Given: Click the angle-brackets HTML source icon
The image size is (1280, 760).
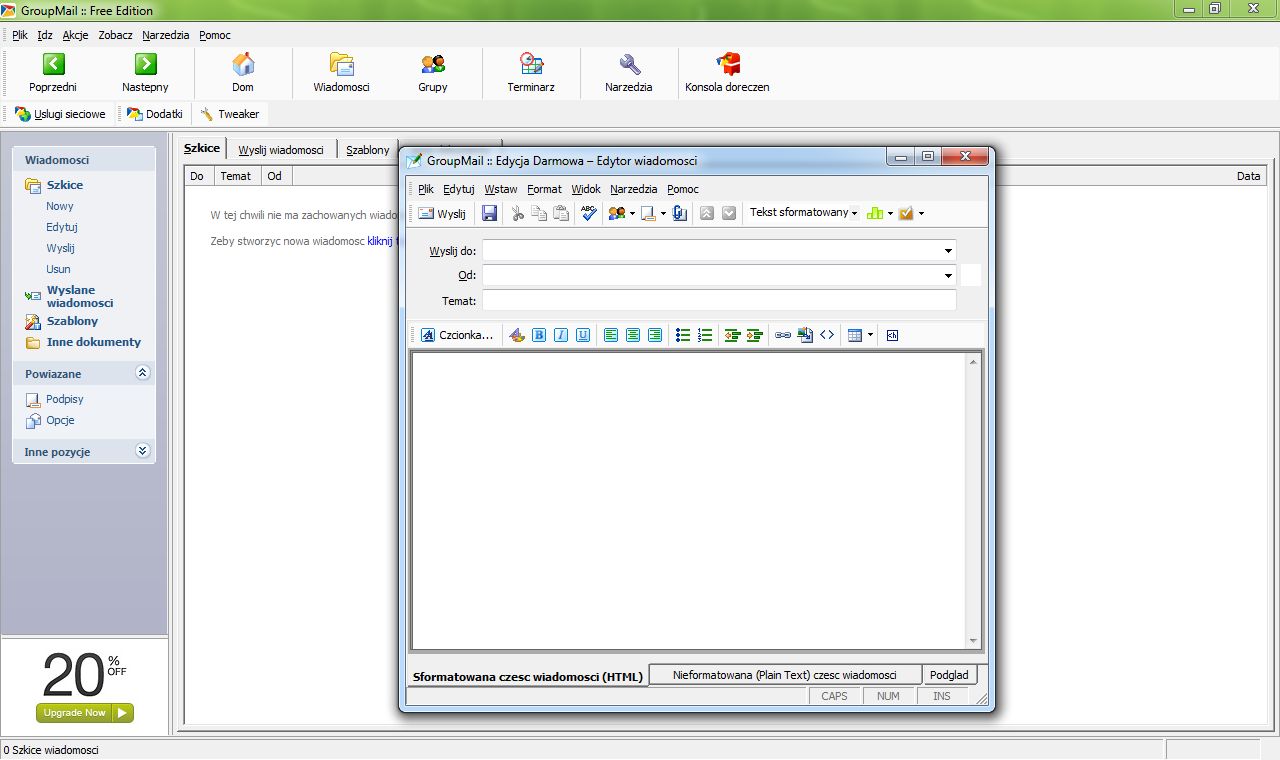Looking at the screenshot, I should pos(827,335).
